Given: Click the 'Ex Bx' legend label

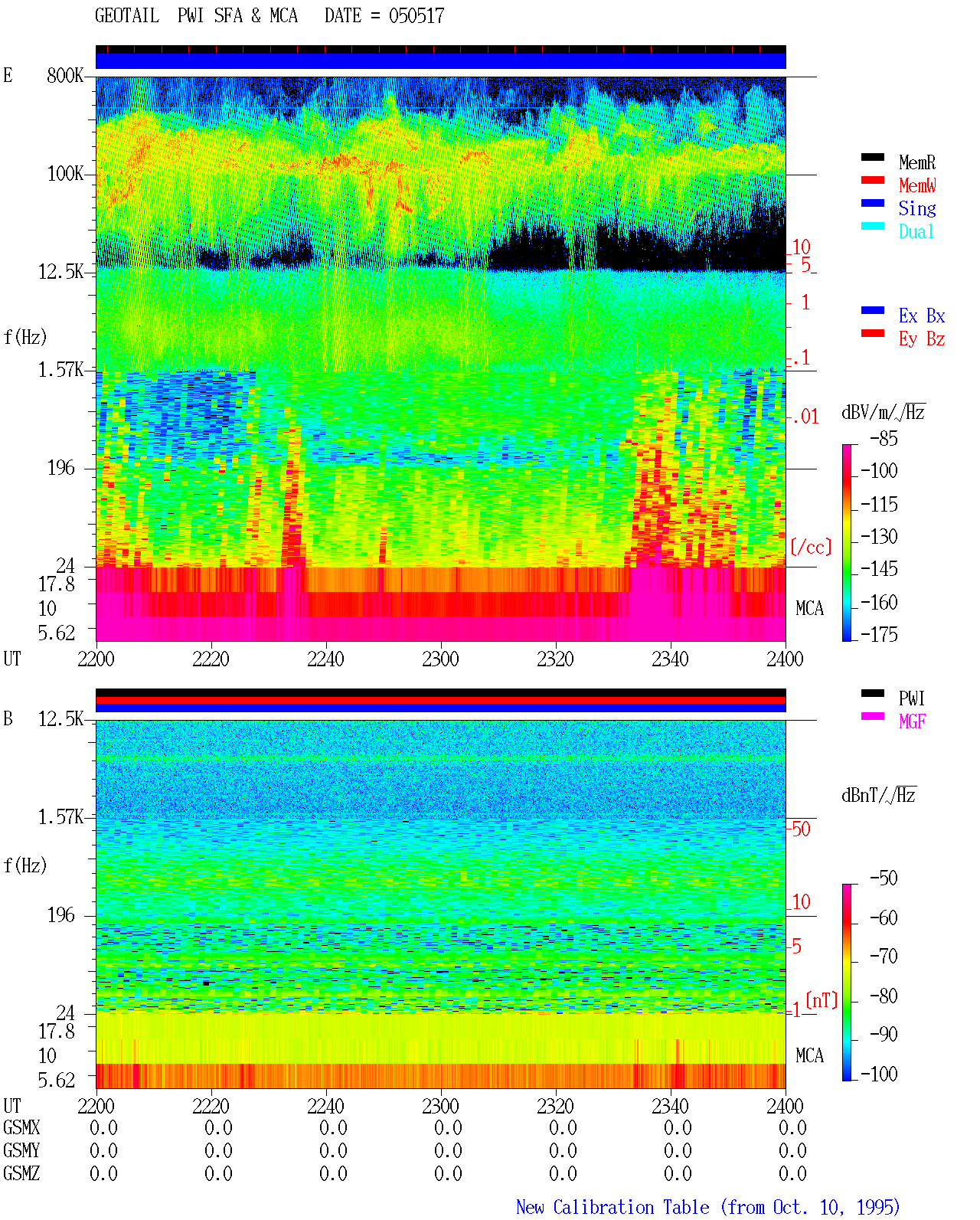Looking at the screenshot, I should tap(922, 316).
